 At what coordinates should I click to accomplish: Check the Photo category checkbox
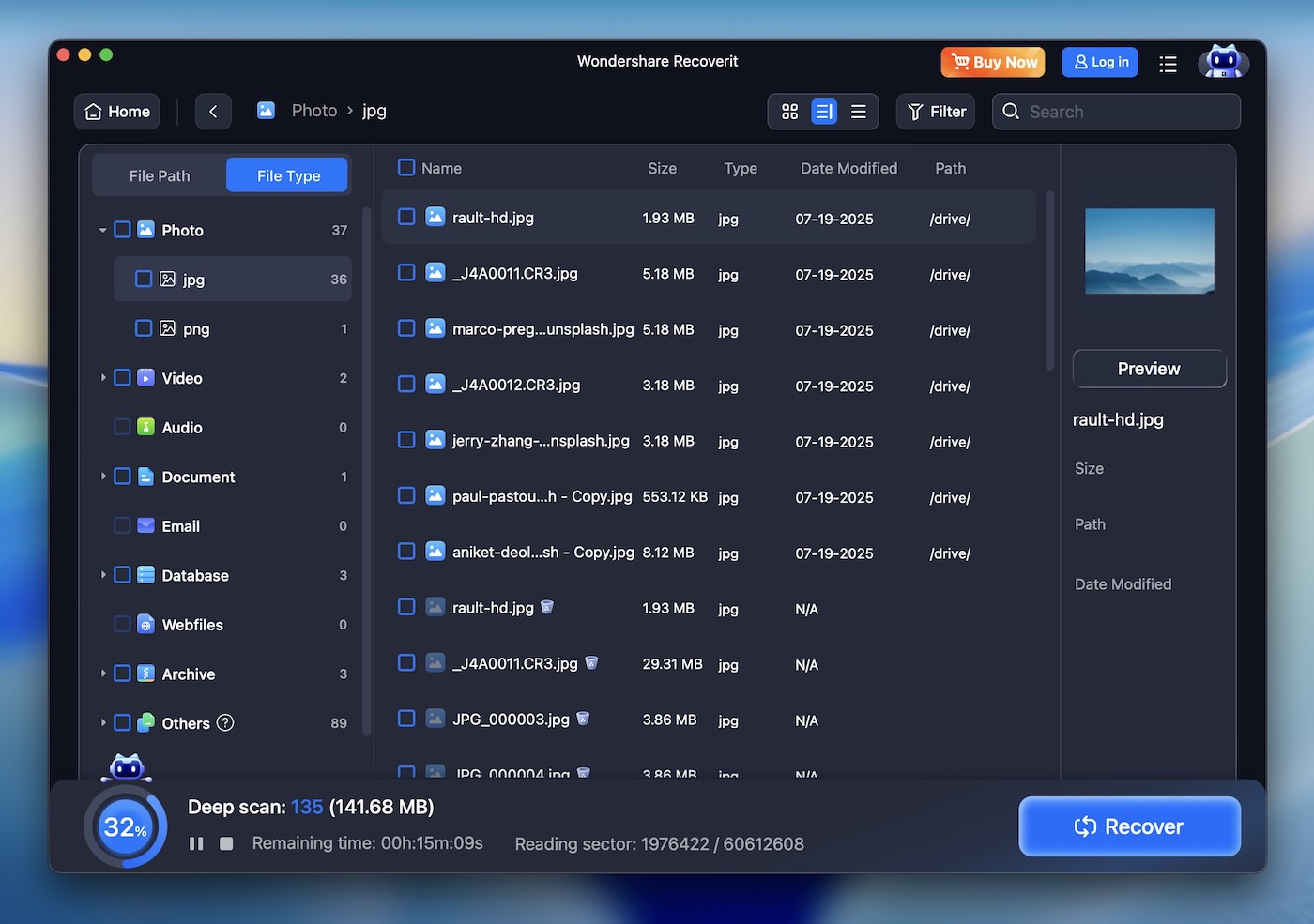pos(122,230)
